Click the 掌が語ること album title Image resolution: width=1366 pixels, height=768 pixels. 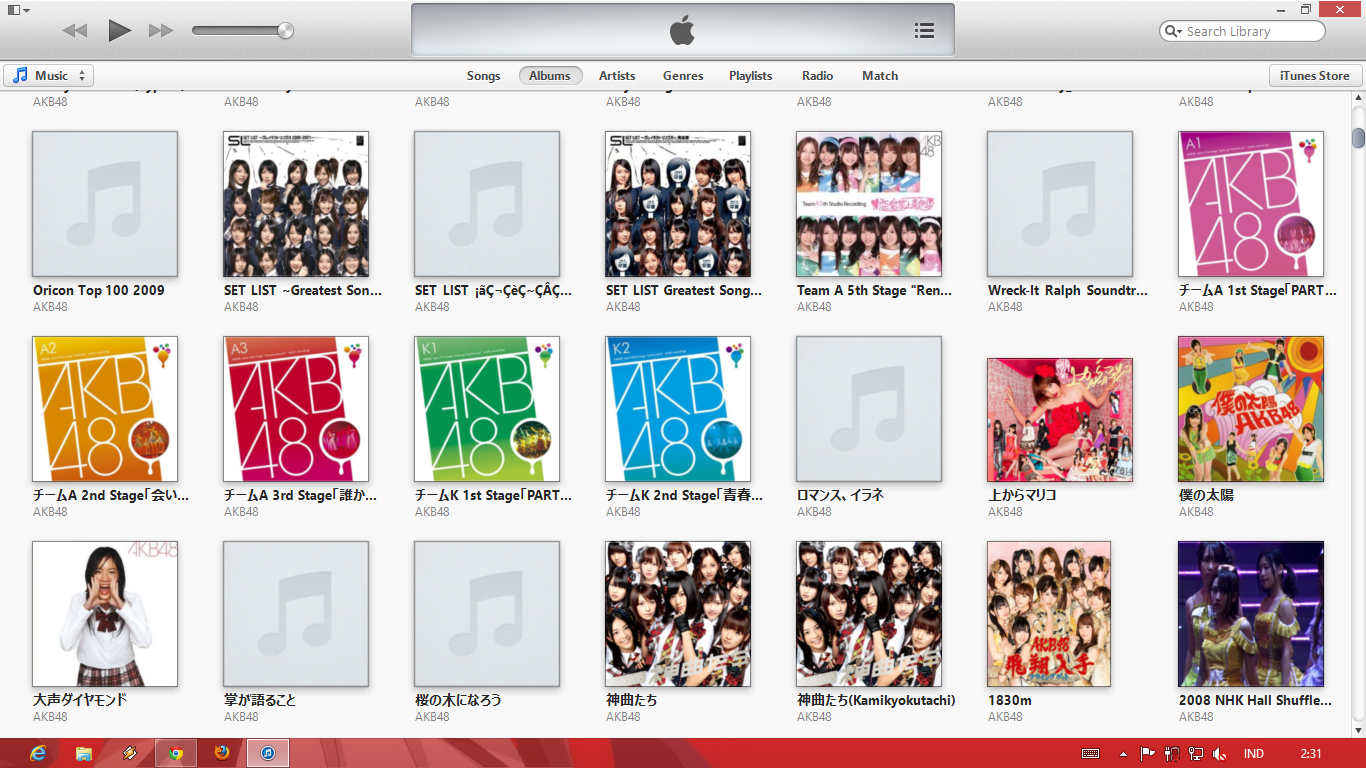click(x=260, y=700)
